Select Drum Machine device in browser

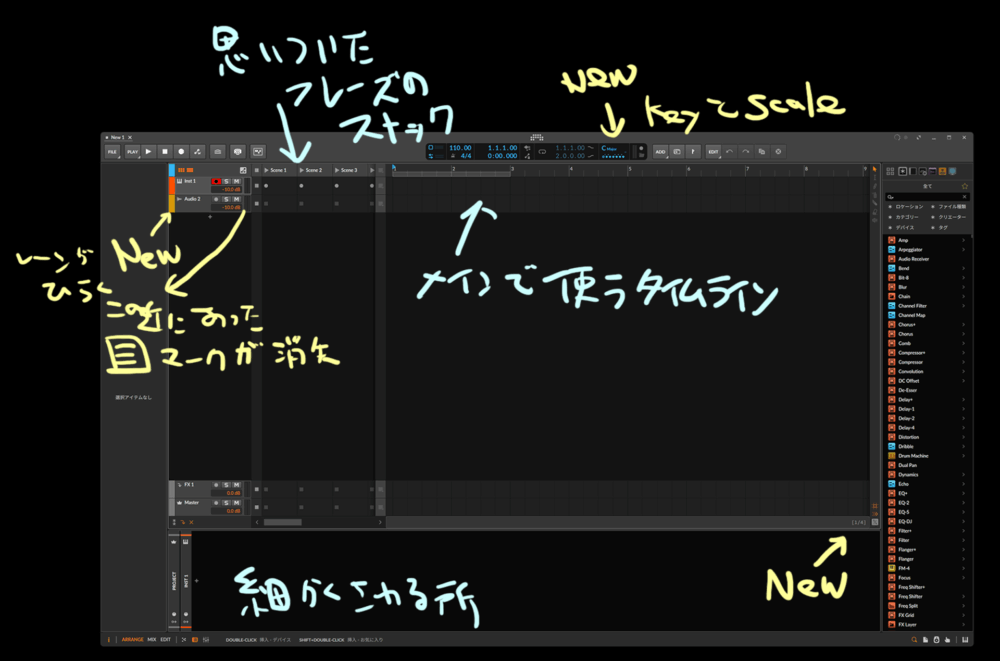point(927,456)
